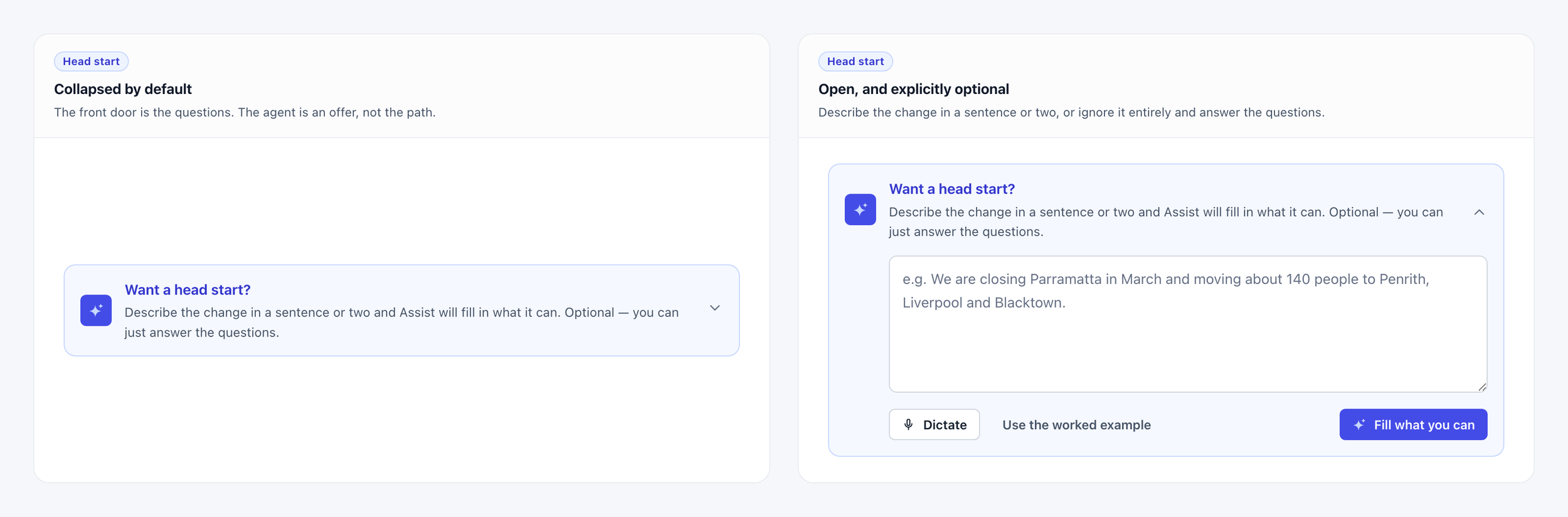The width and height of the screenshot is (1568, 517).
Task: Expand the collapsed head start panel with the down chevron
Action: [x=714, y=308]
